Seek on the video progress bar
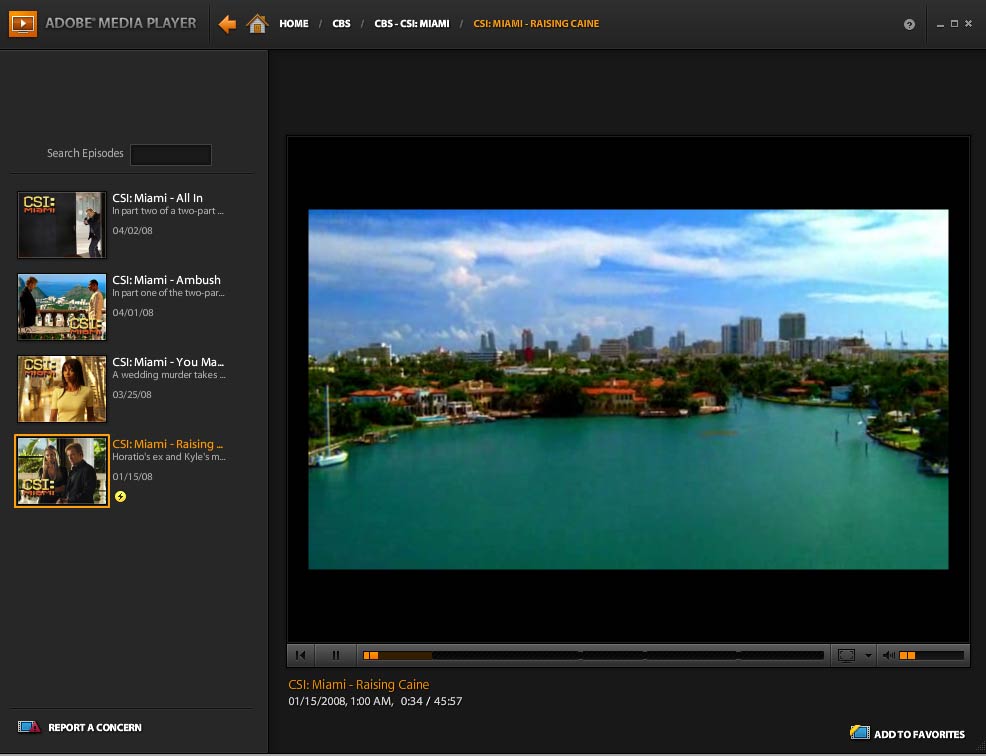Image resolution: width=986 pixels, height=756 pixels. point(593,655)
